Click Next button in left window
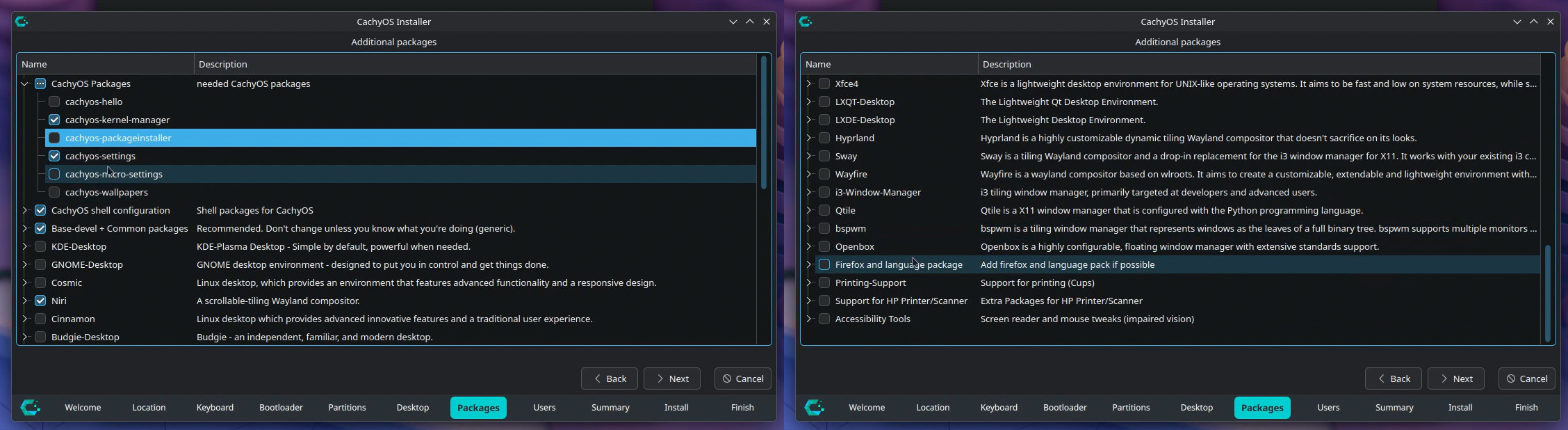 (x=672, y=379)
